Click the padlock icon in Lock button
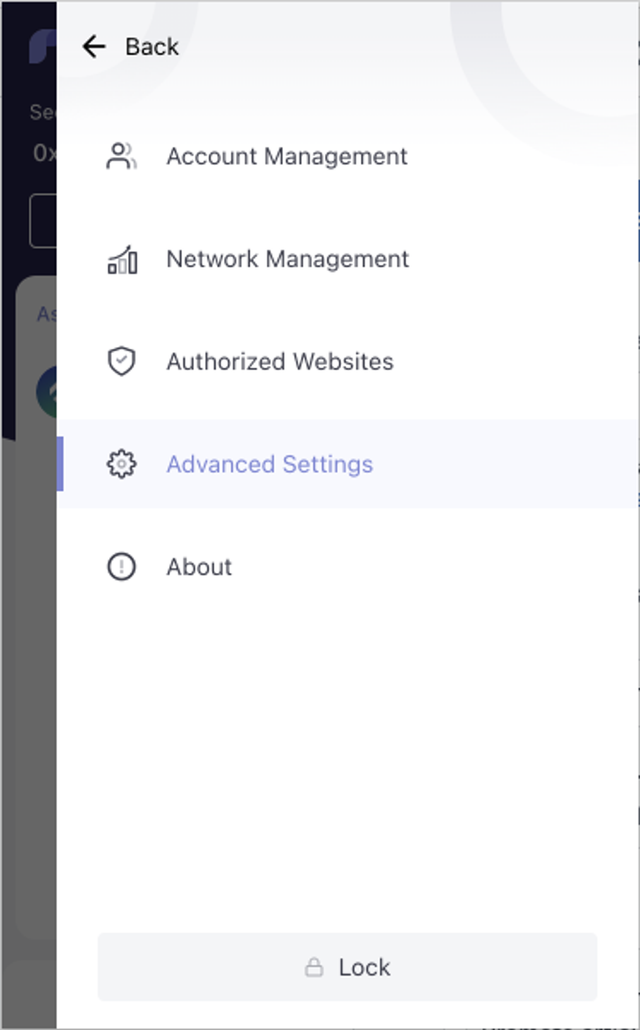This screenshot has height=1030, width=640. [x=314, y=967]
